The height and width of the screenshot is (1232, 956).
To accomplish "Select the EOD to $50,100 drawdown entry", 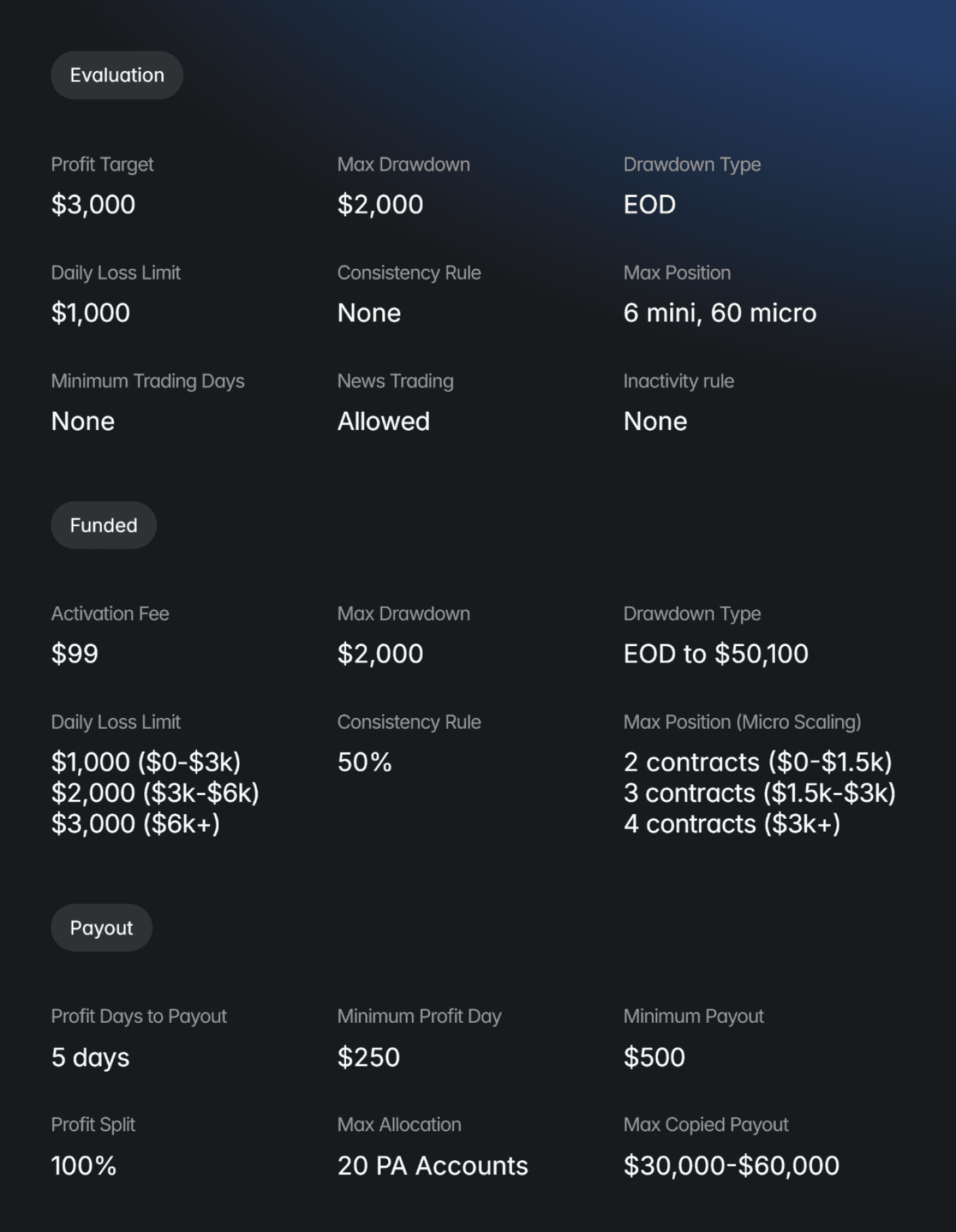I will click(x=715, y=653).
